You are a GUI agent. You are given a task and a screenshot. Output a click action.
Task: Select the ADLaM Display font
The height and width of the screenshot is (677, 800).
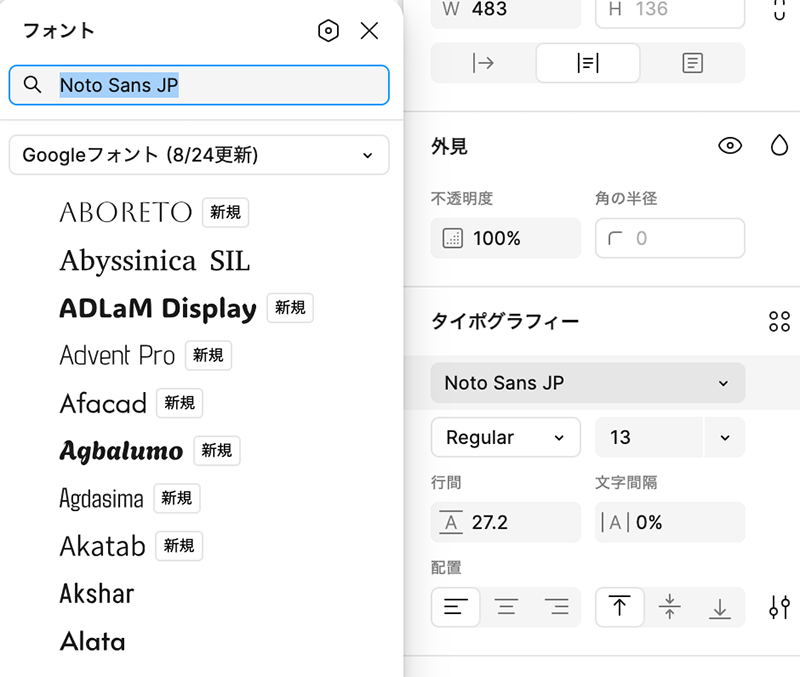click(158, 308)
